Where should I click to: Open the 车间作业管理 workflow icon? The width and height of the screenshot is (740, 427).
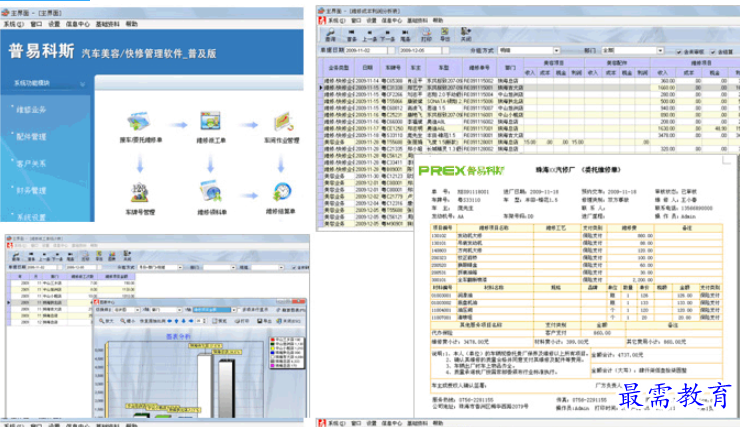click(x=282, y=122)
